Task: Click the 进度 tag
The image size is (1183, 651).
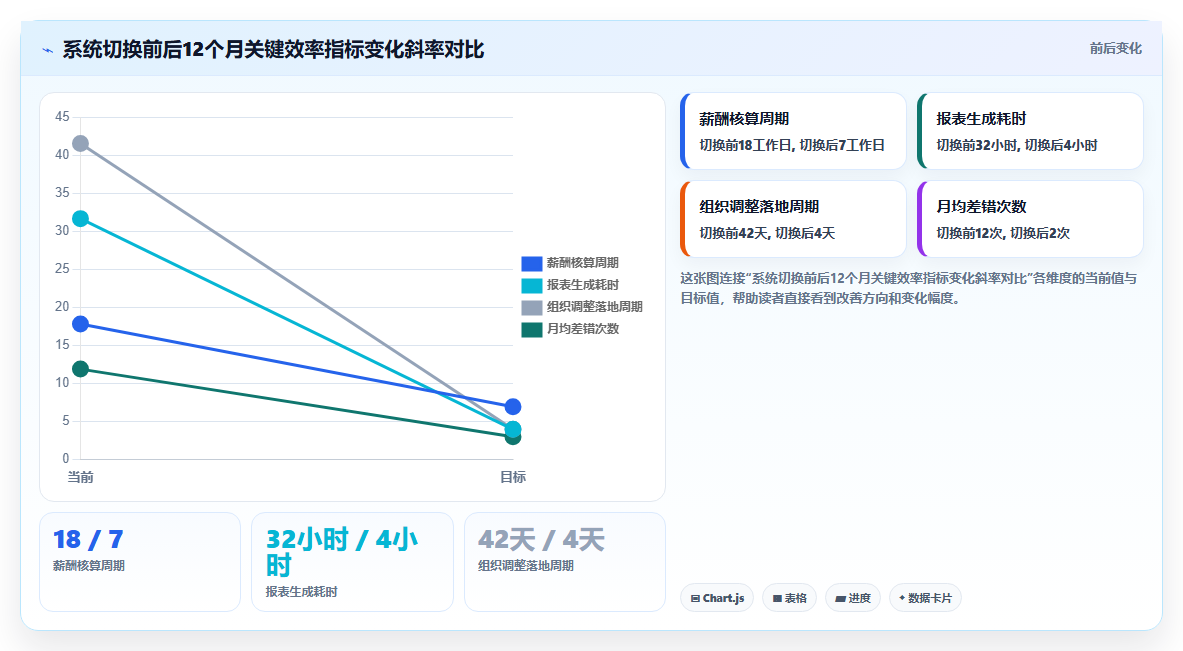Action: coord(853,598)
